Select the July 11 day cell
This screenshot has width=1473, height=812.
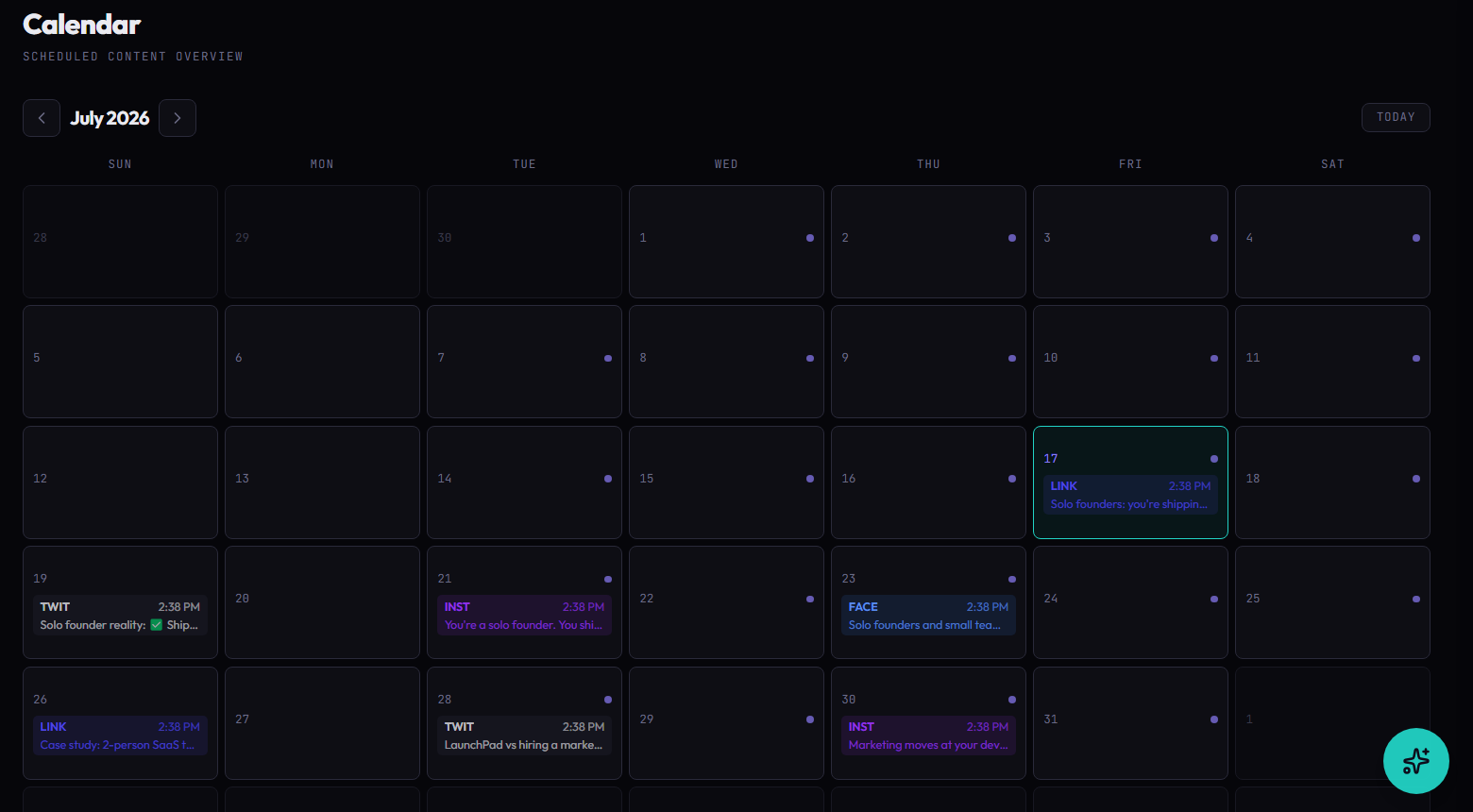point(1332,362)
